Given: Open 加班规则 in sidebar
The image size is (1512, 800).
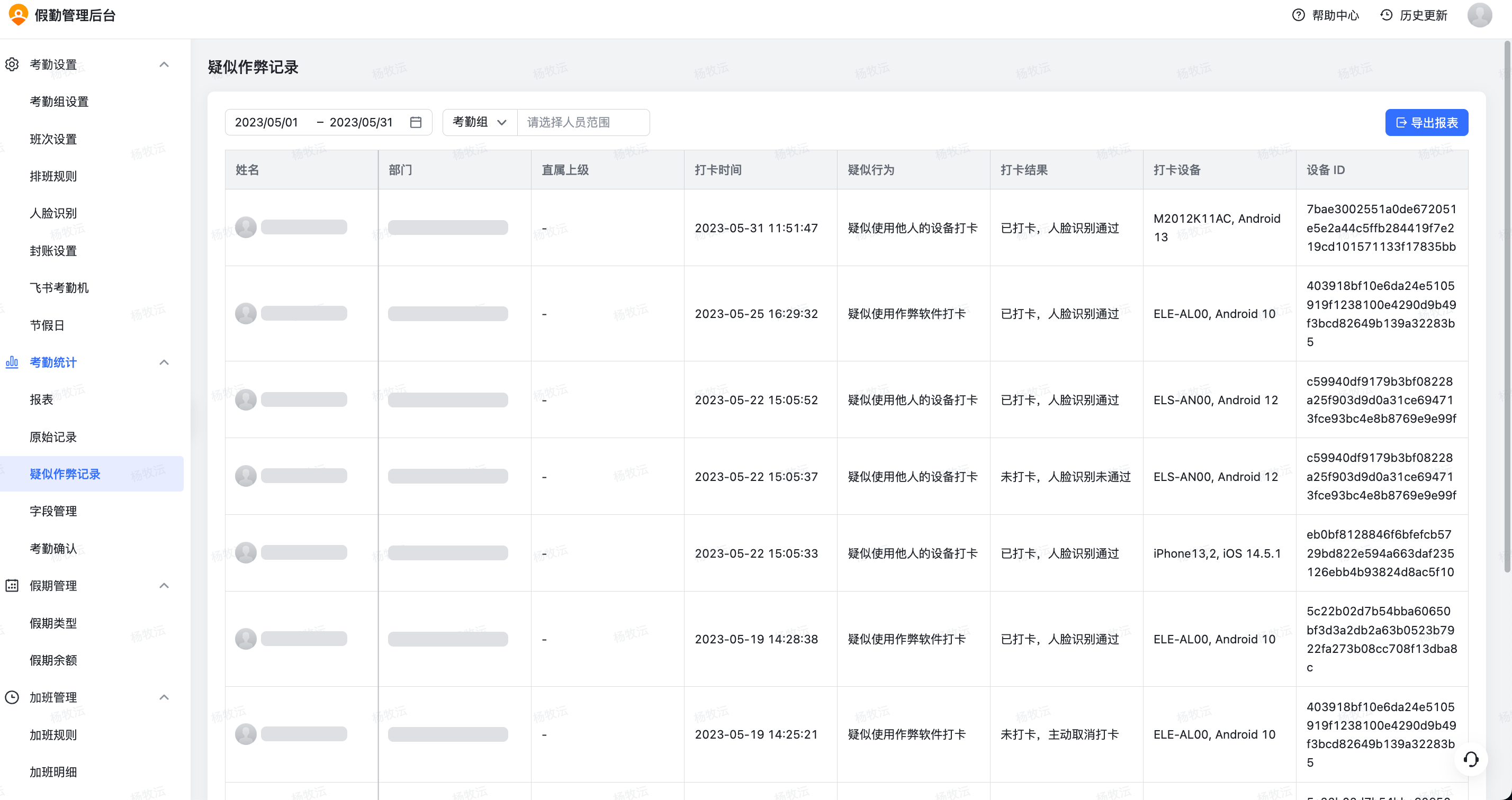Looking at the screenshot, I should pos(53,735).
